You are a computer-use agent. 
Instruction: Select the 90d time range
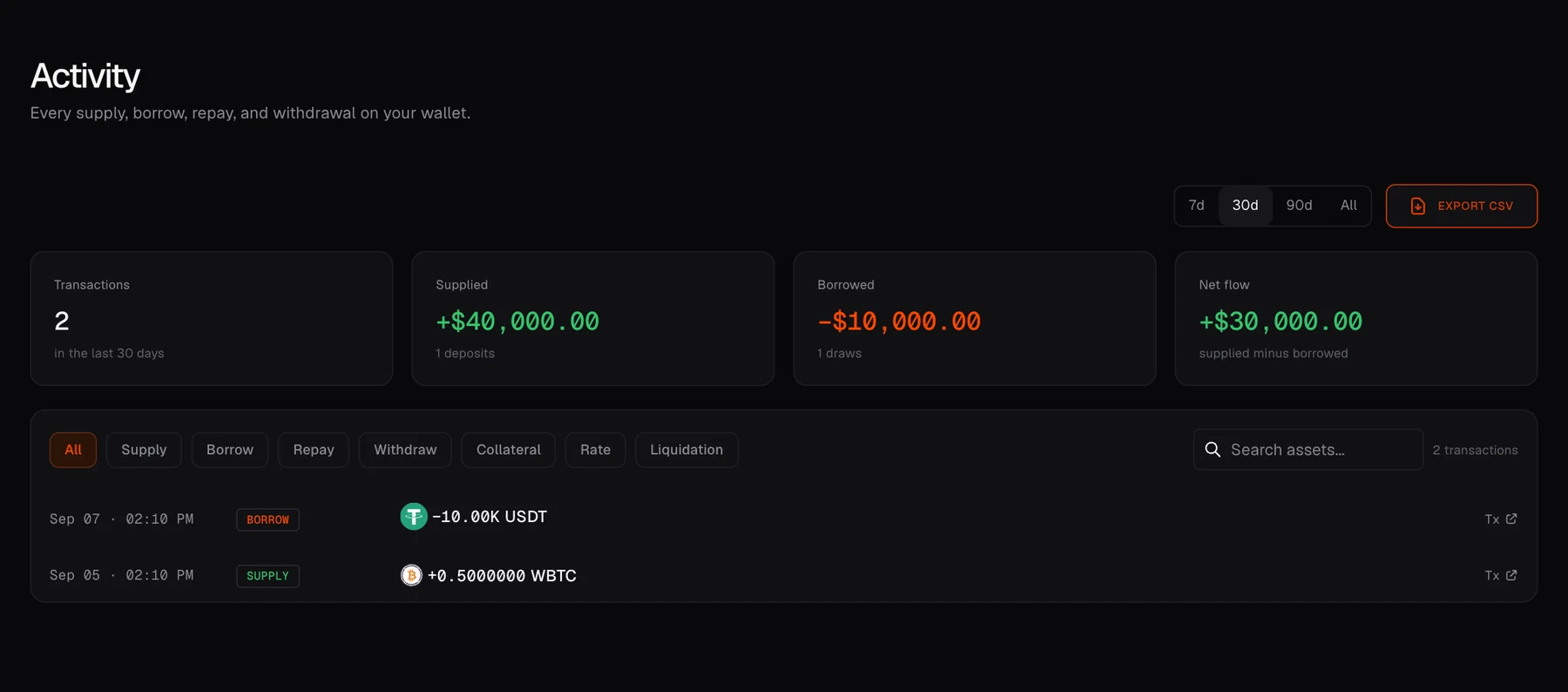point(1299,206)
